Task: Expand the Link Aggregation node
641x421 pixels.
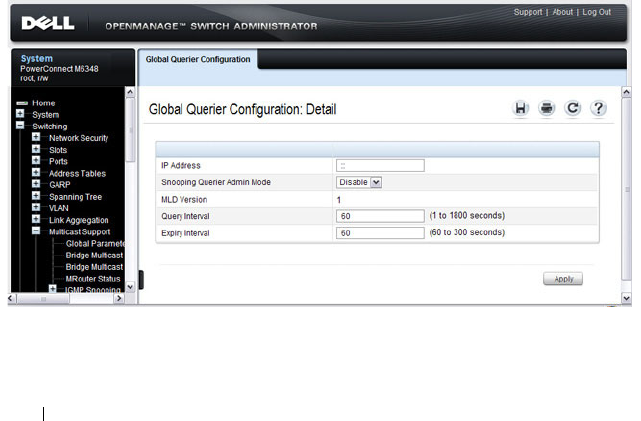Action: pyautogui.click(x=36, y=219)
